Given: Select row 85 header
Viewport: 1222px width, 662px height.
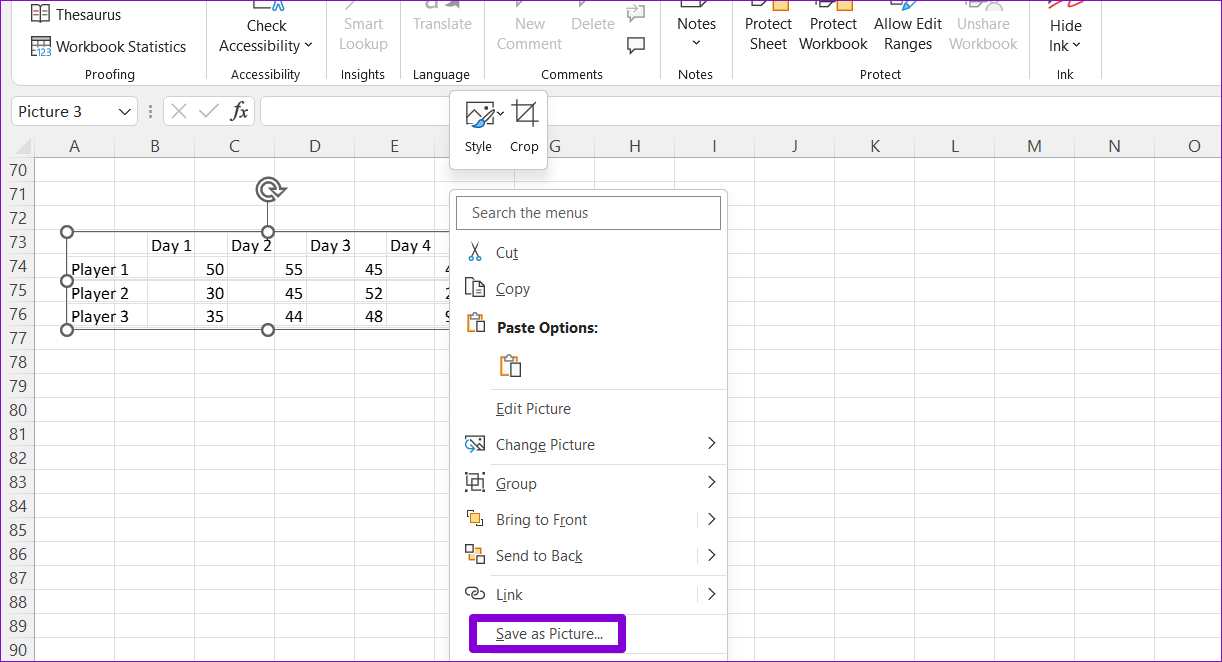Looking at the screenshot, I should [17, 530].
